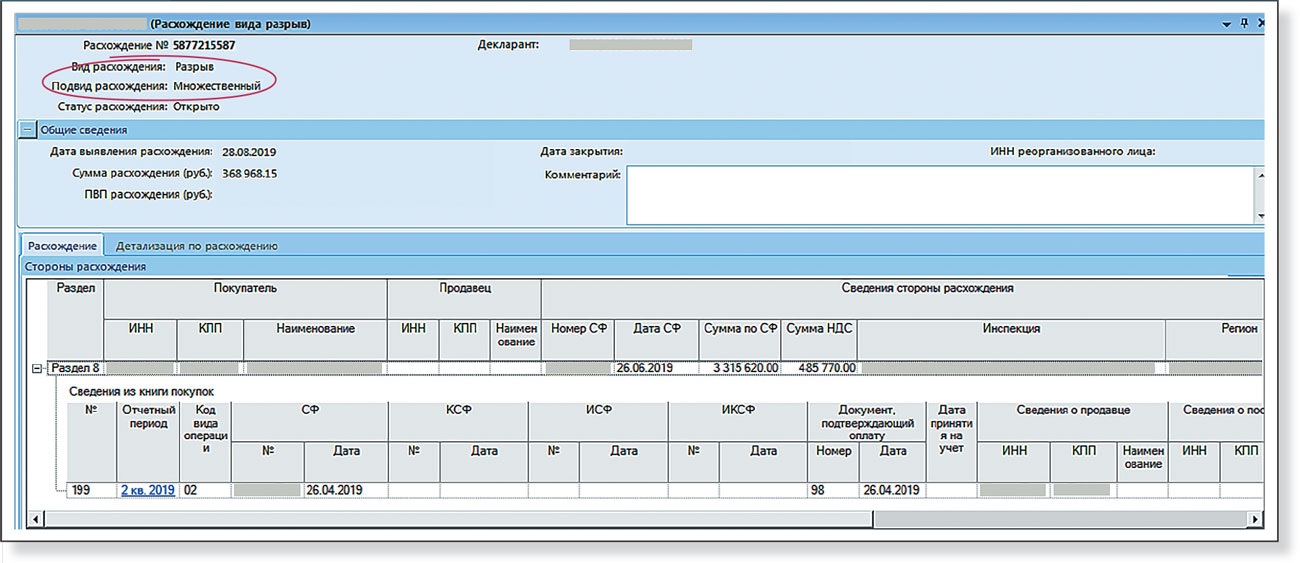Click the Отчетный период column header
The width and height of the screenshot is (1300, 563).
(x=147, y=416)
